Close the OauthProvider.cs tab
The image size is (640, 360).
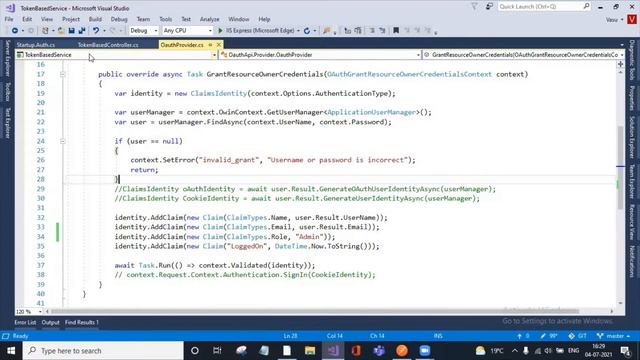pyautogui.click(x=219, y=44)
